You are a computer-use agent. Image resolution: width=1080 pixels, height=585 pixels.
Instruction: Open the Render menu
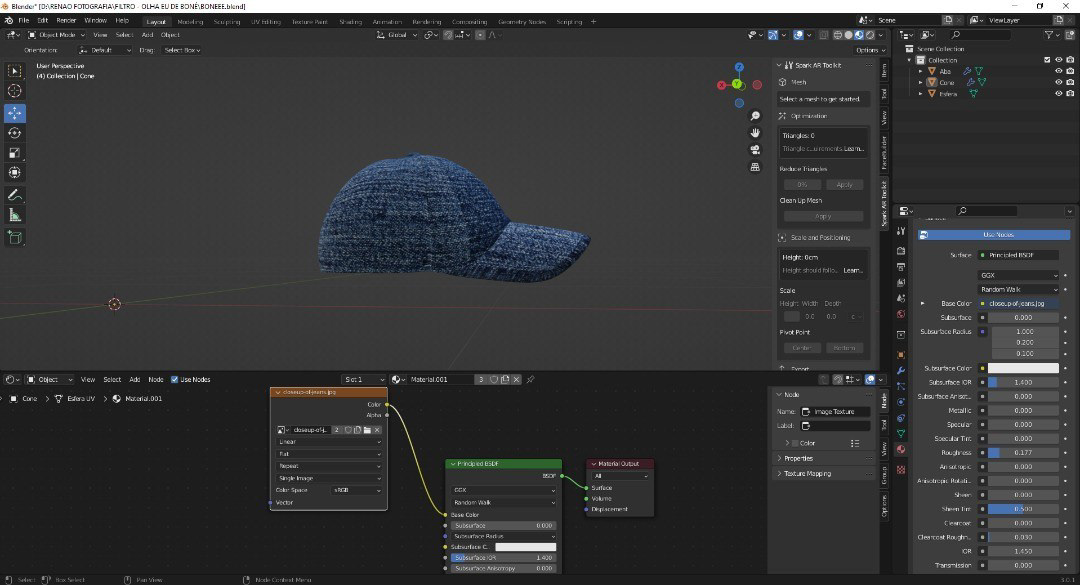pos(66,20)
